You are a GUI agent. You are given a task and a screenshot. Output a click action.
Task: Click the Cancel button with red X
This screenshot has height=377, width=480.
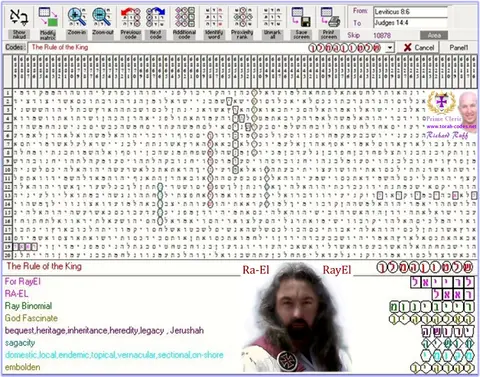[418, 48]
